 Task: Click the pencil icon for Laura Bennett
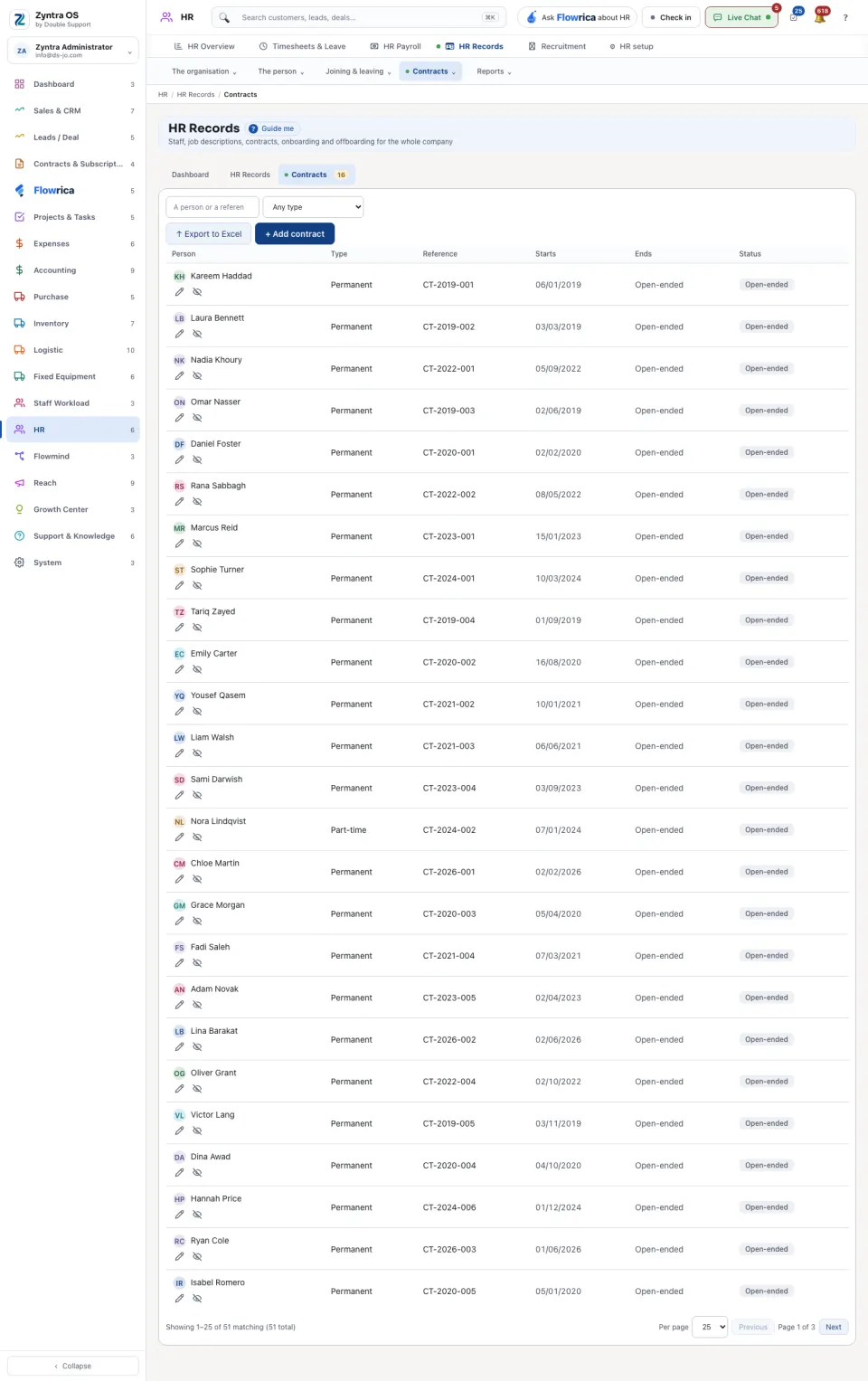point(179,334)
